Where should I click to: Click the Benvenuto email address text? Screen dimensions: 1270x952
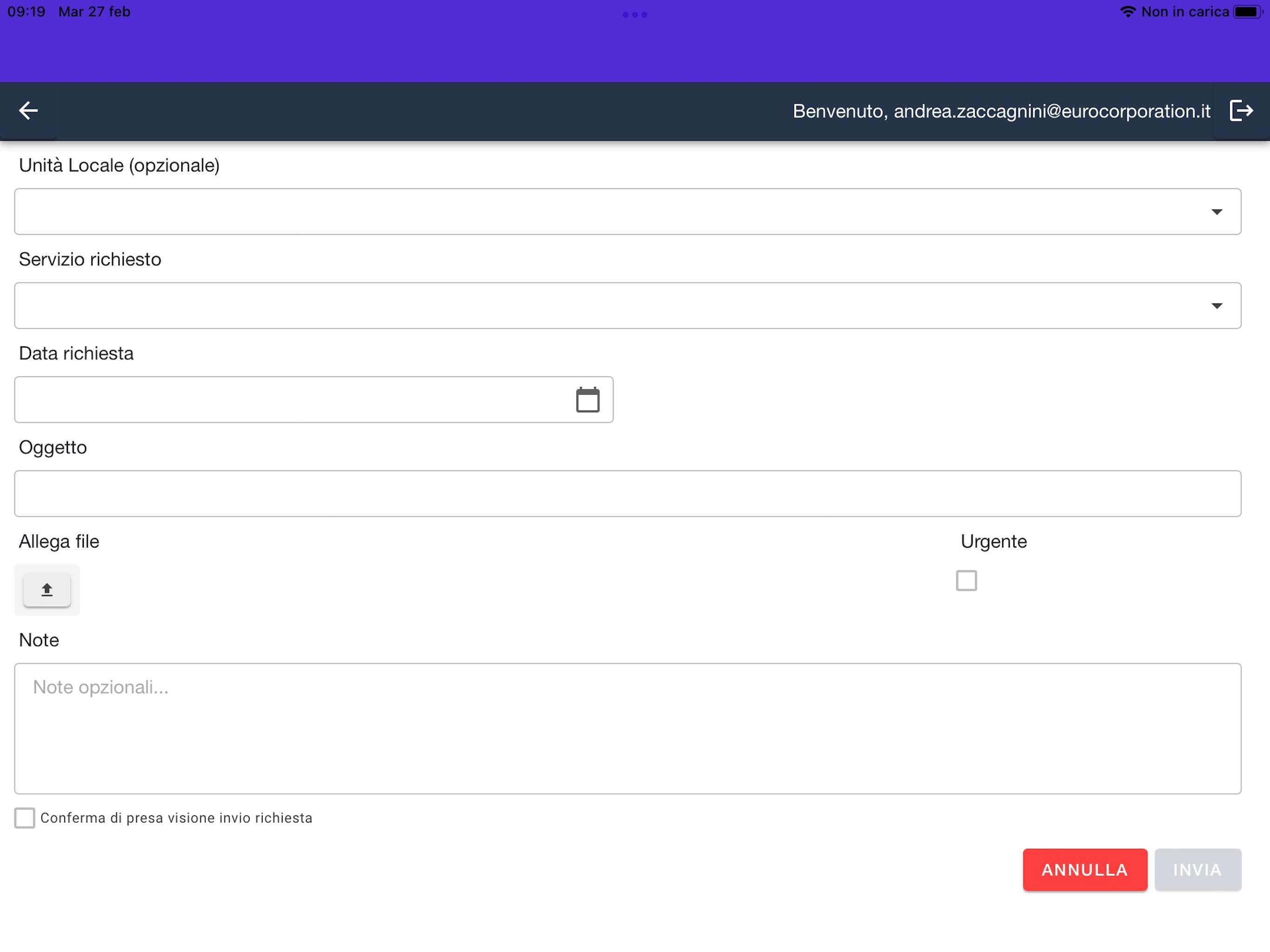[x=1001, y=111]
